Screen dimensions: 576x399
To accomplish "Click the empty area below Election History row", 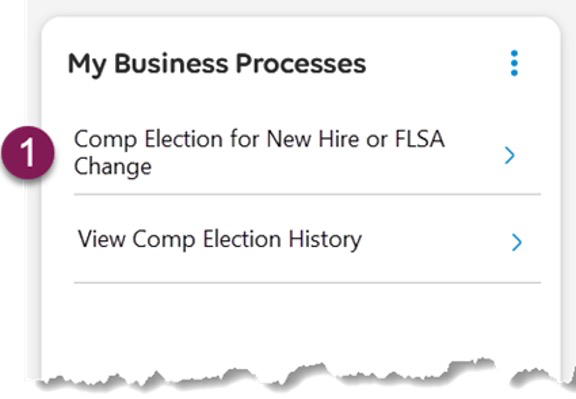I will [x=307, y=323].
